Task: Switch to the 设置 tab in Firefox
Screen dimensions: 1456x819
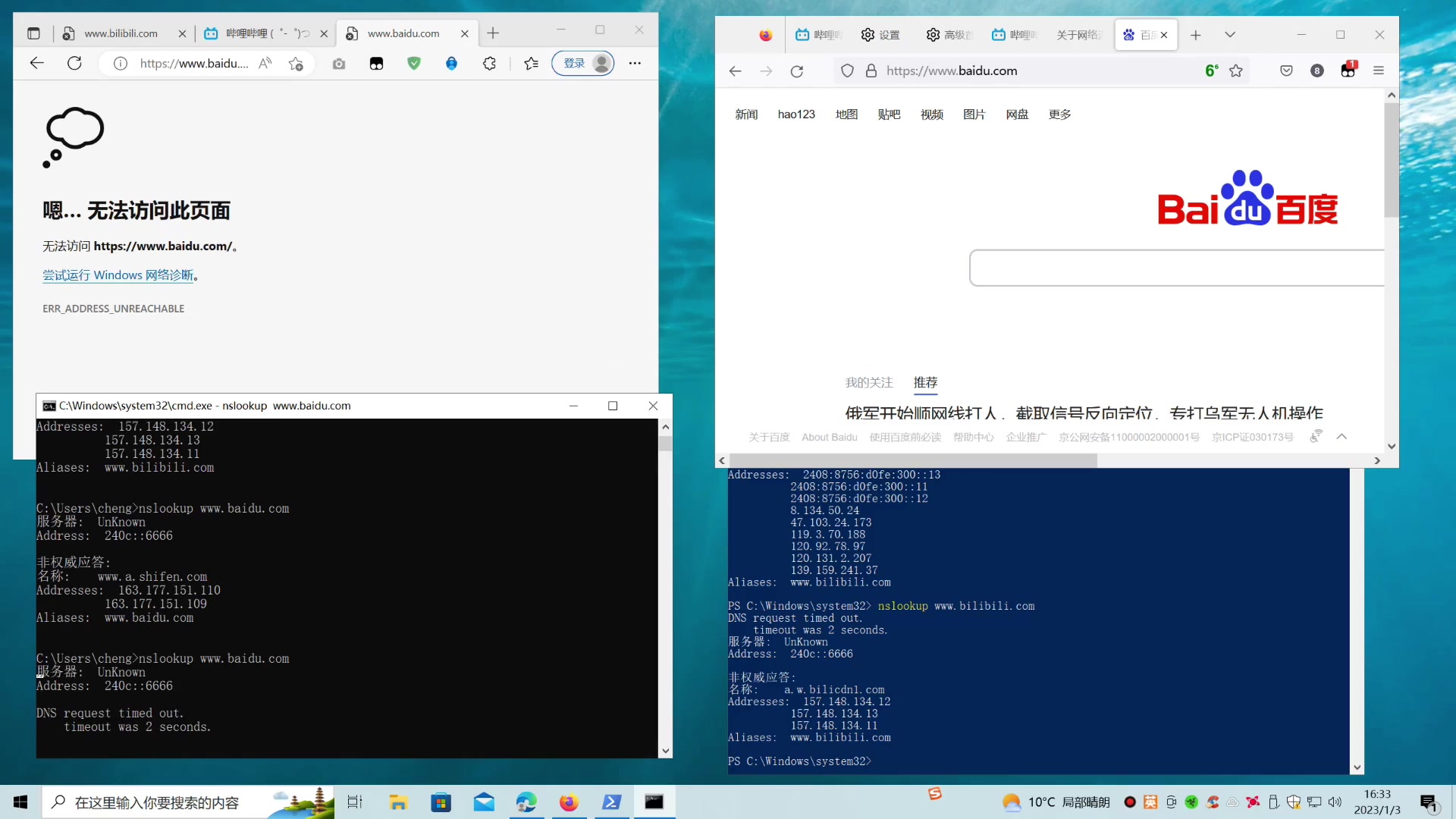Action: click(x=881, y=35)
